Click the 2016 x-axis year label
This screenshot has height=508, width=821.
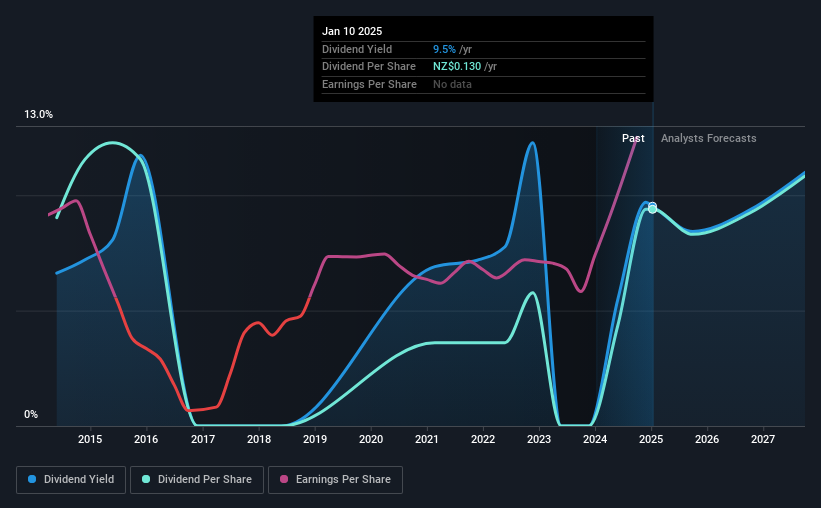pos(146,439)
